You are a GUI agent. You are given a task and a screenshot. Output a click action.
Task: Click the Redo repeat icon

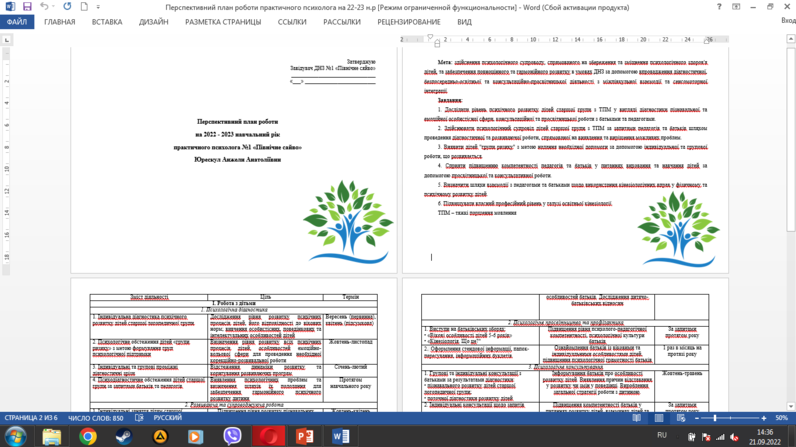(67, 7)
